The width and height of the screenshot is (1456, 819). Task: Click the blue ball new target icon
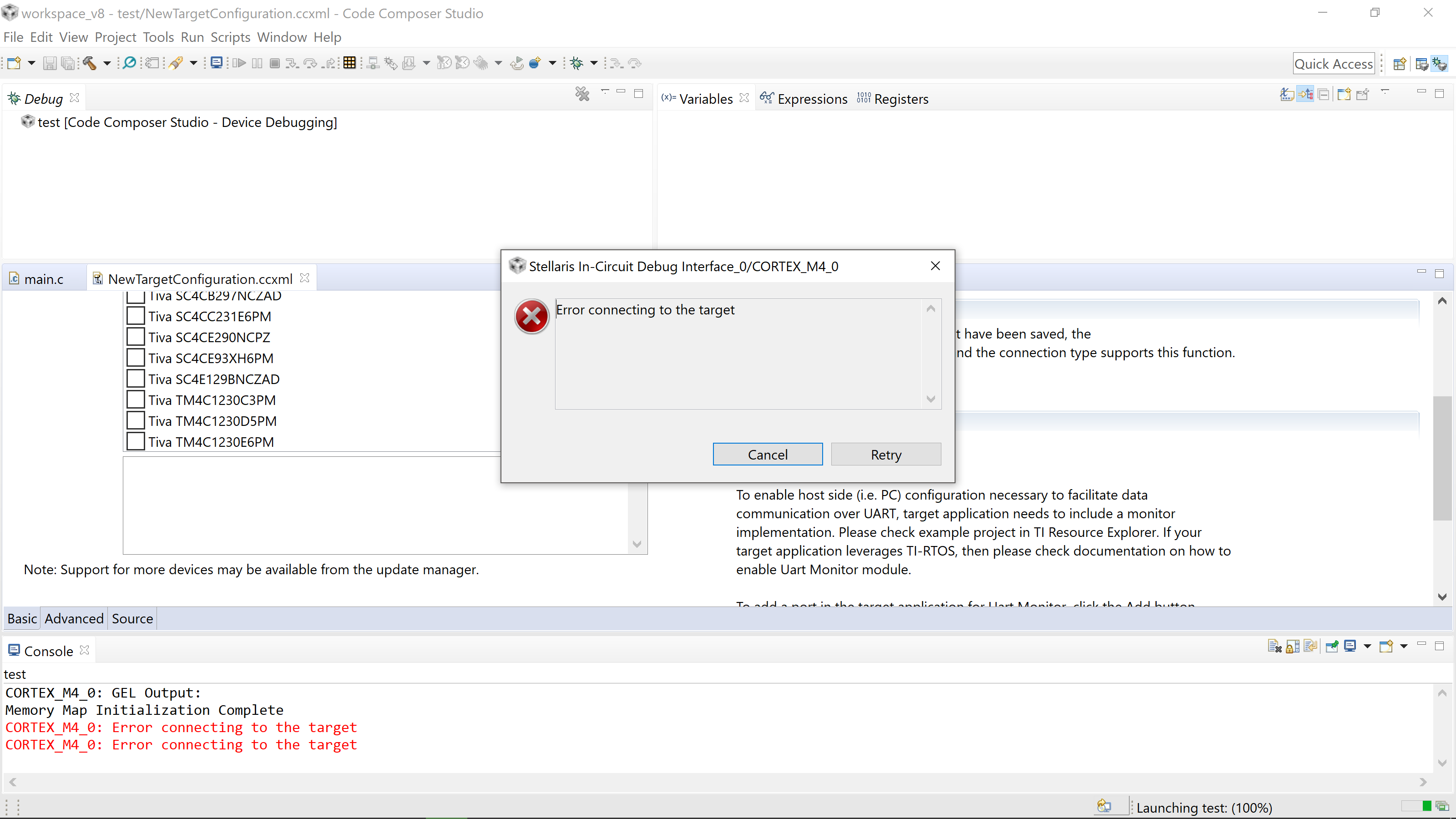535,63
